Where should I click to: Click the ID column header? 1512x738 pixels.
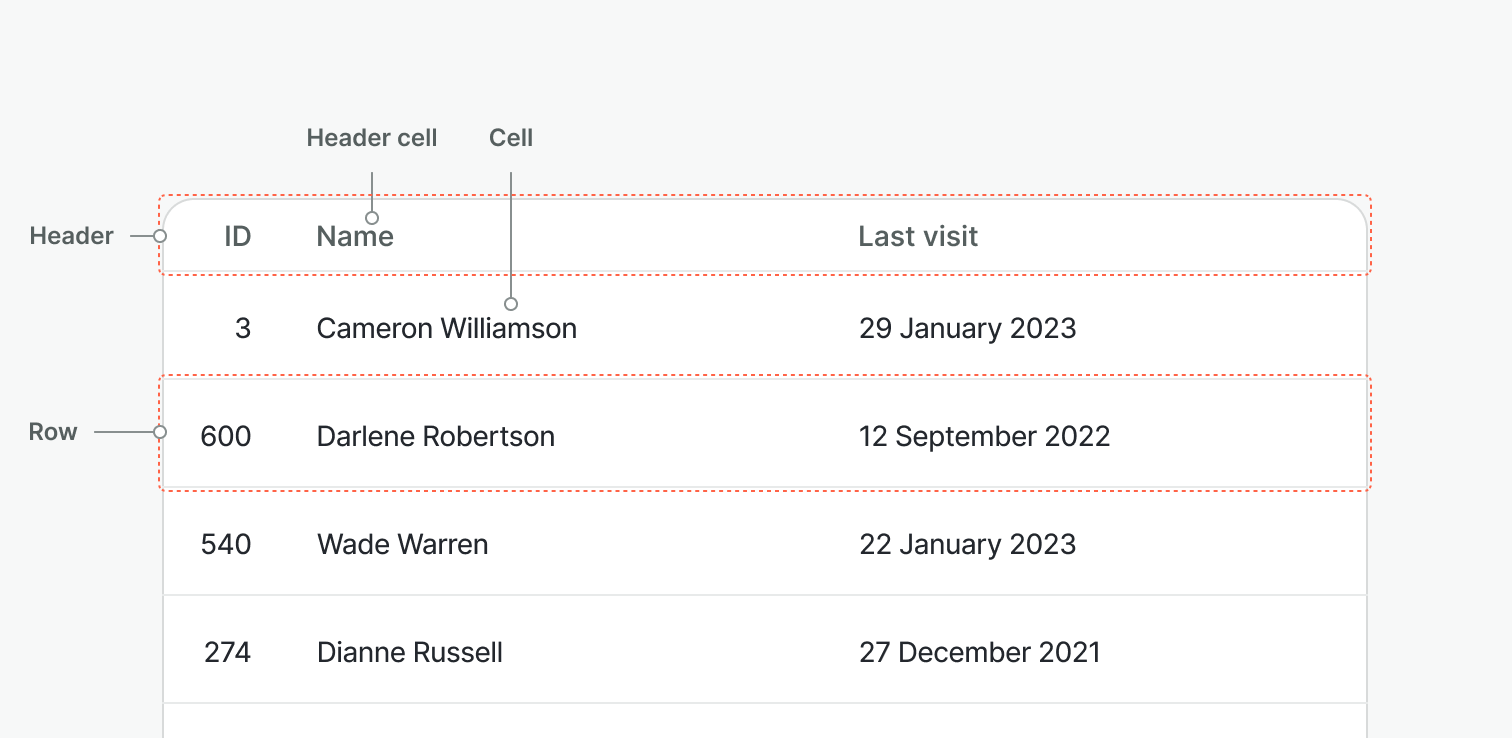(237, 237)
